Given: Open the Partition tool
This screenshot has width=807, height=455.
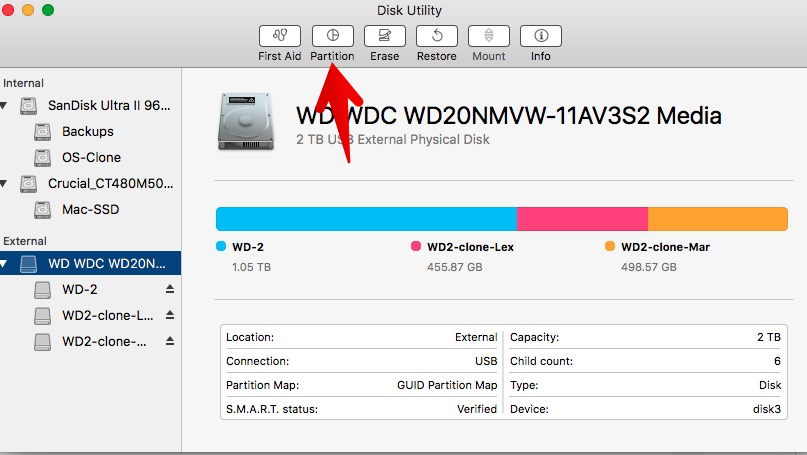Looking at the screenshot, I should [332, 36].
